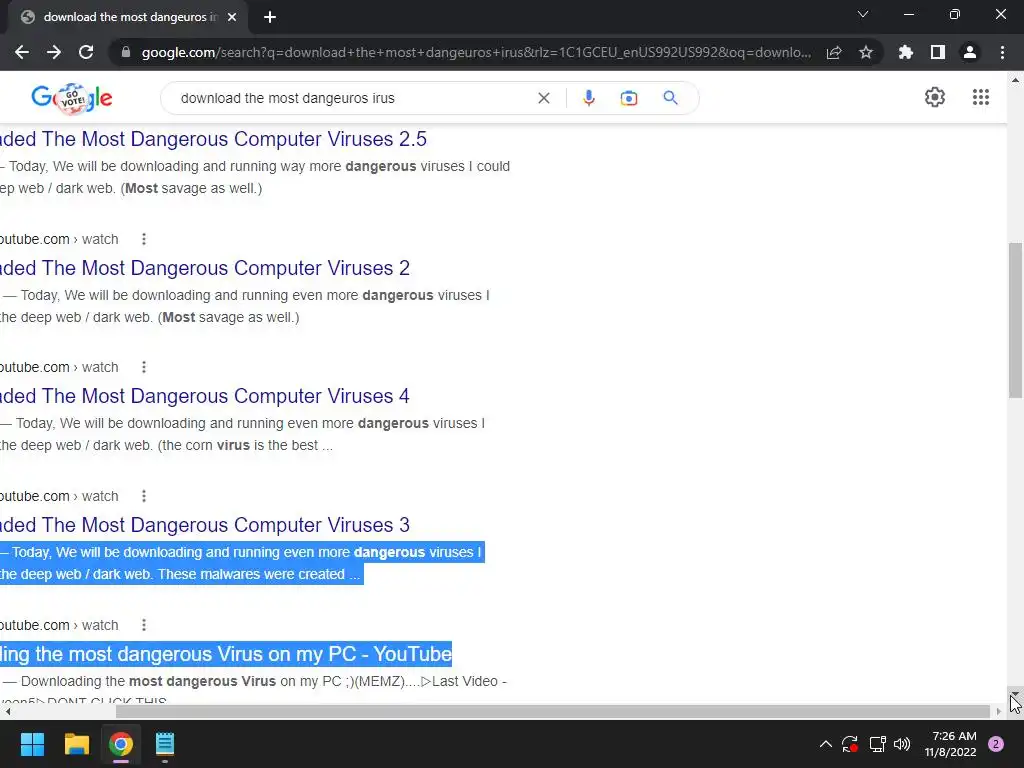Open the Extensions puzzle icon
The width and height of the screenshot is (1024, 768).
point(906,52)
